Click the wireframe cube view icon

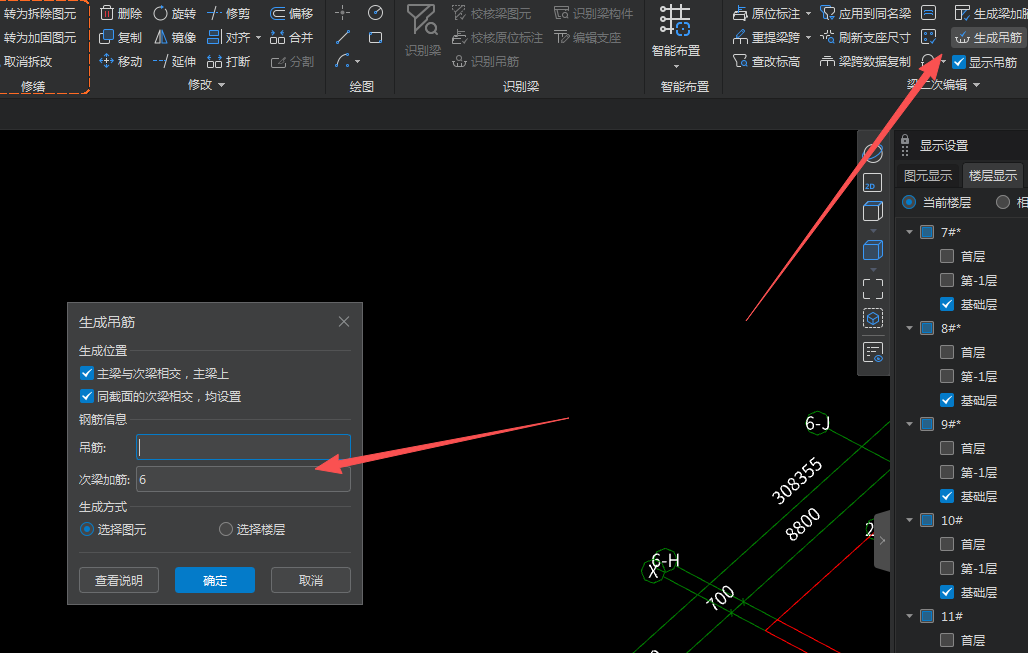tap(873, 211)
